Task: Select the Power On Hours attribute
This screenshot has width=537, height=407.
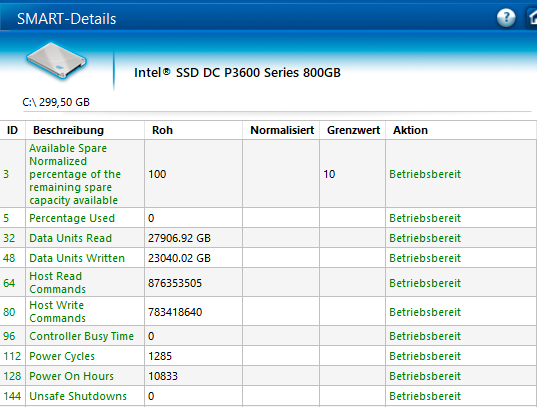Action: [71, 376]
